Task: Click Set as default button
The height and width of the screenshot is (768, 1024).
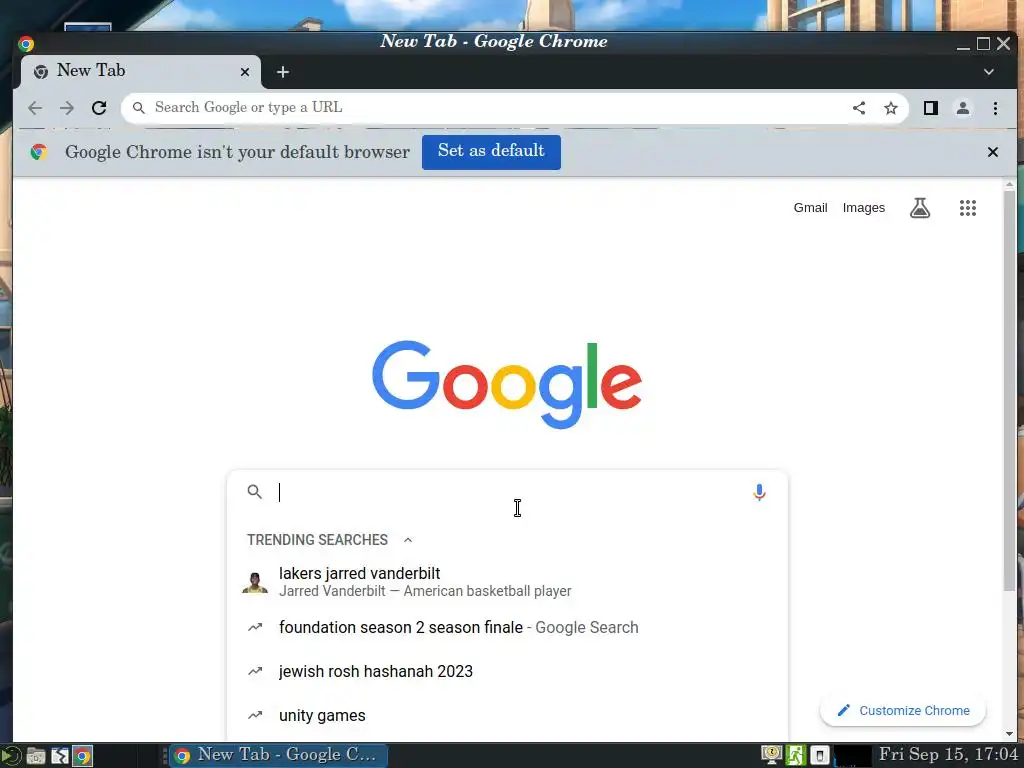Action: coord(491,152)
